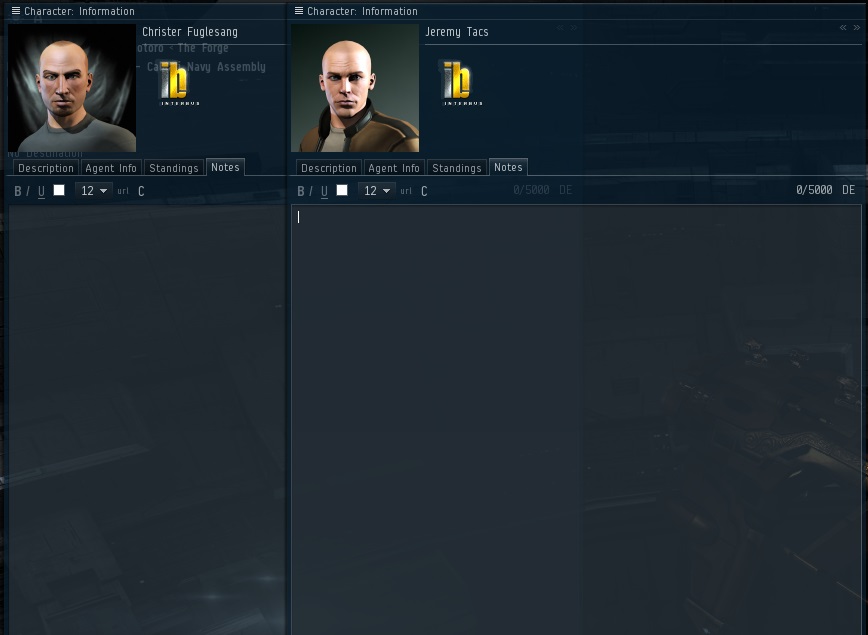Open Agent Info tab for Christer Fuglesang
Screen dimensions: 868x635
coord(111,168)
